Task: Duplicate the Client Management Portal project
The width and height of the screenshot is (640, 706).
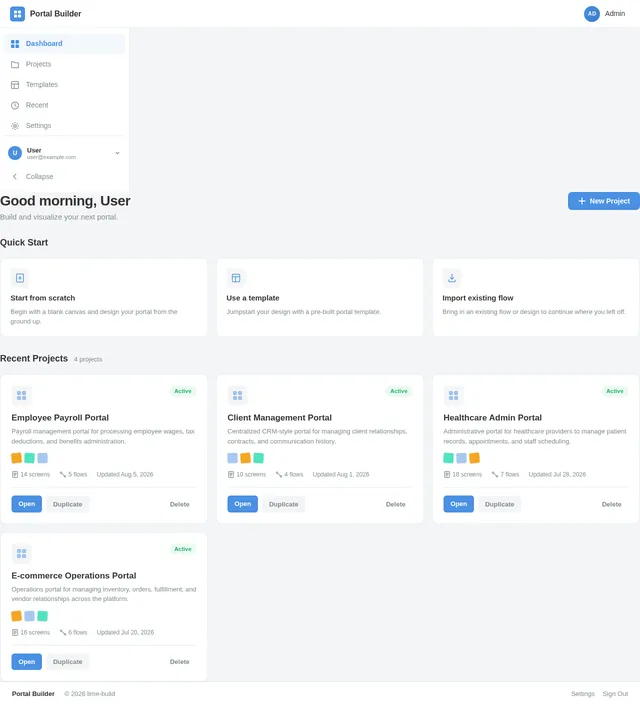Action: click(x=284, y=504)
